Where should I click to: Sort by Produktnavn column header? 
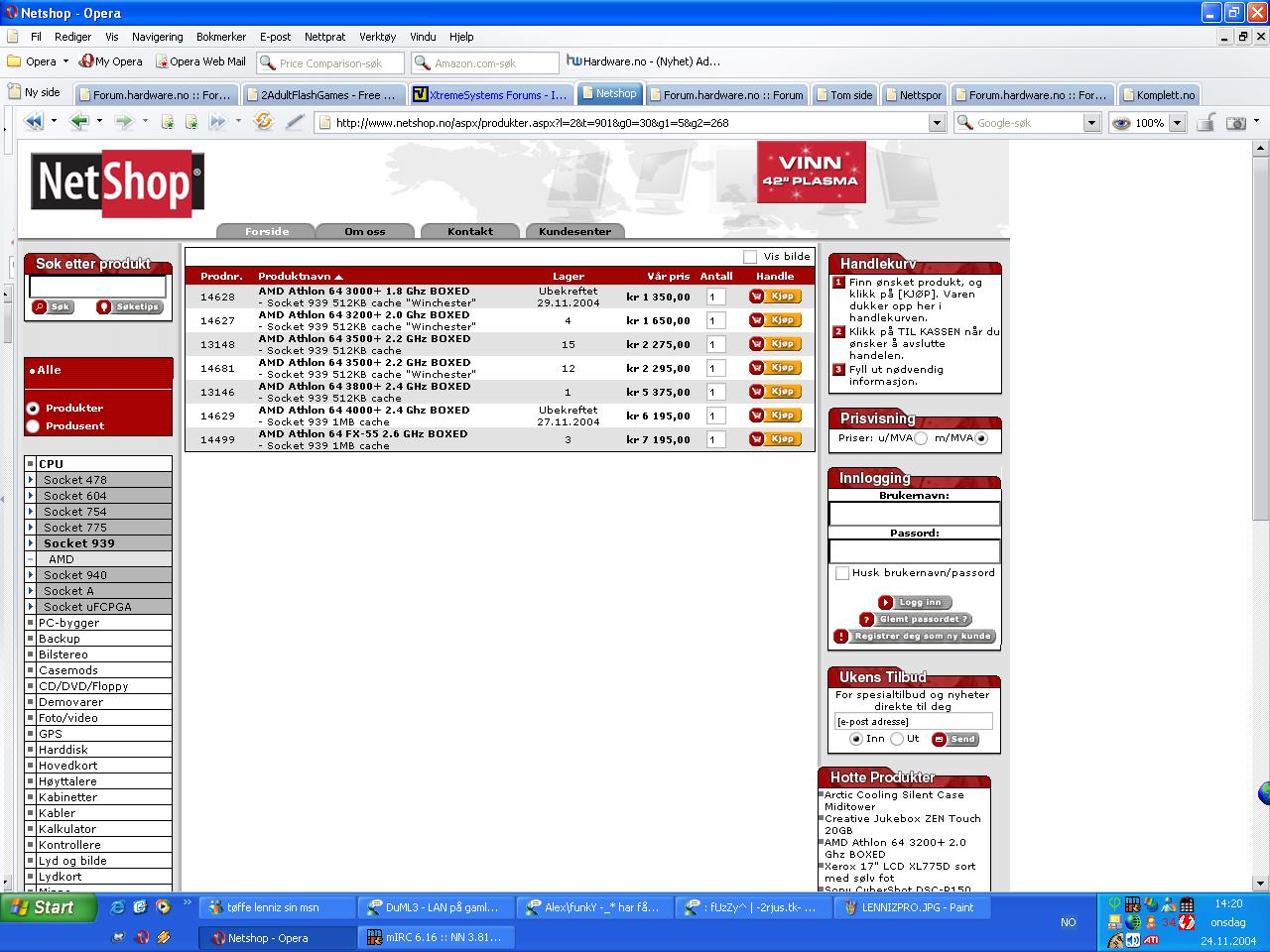point(300,277)
